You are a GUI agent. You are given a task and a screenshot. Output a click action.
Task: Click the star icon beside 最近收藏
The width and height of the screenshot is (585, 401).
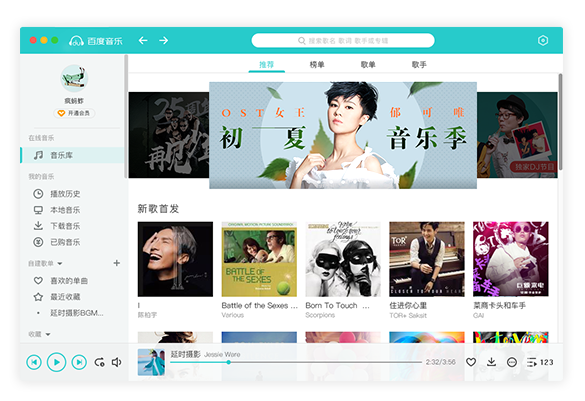click(x=38, y=297)
